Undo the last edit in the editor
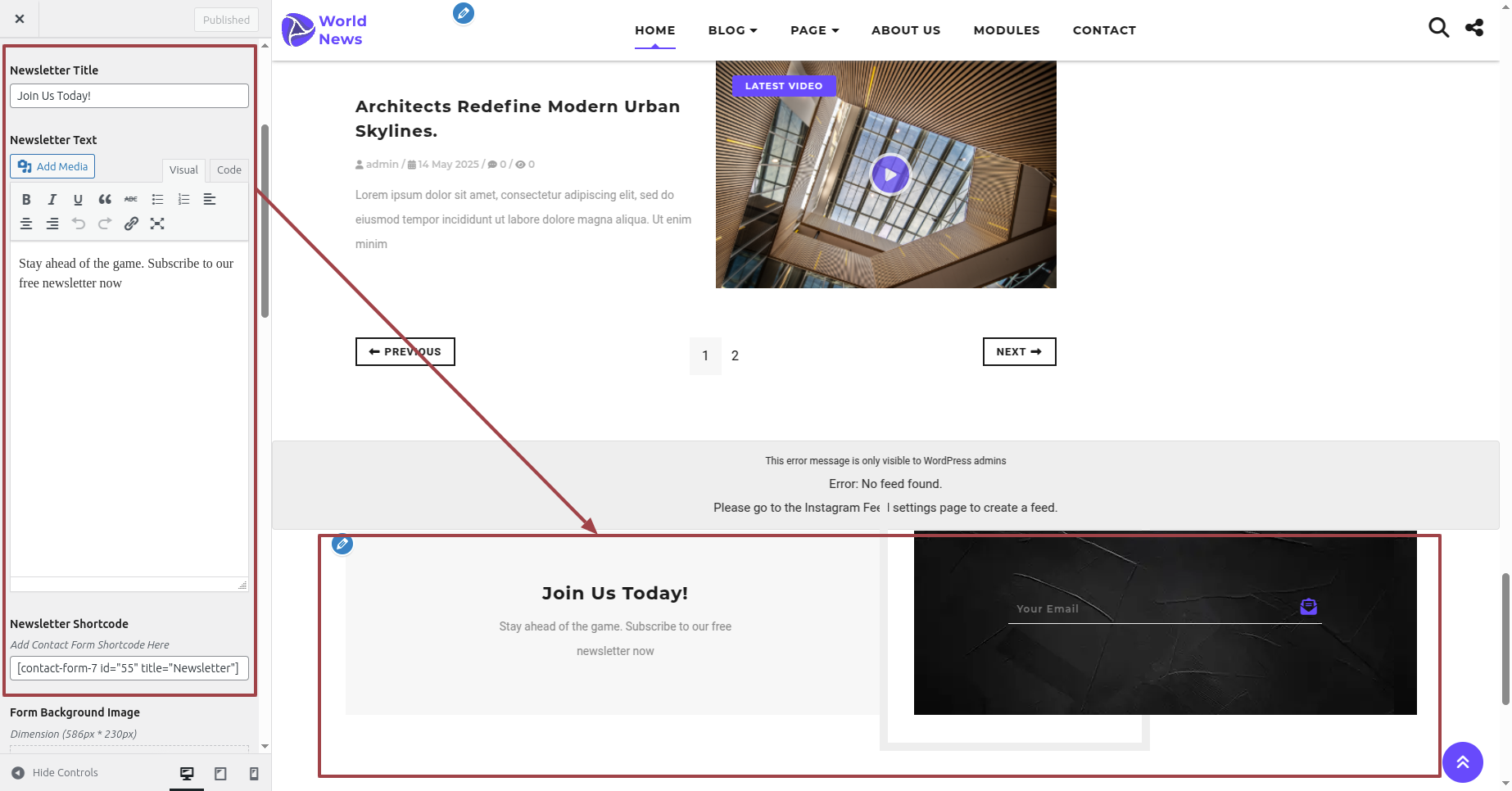Viewport: 1512px width, 791px height. (79, 224)
